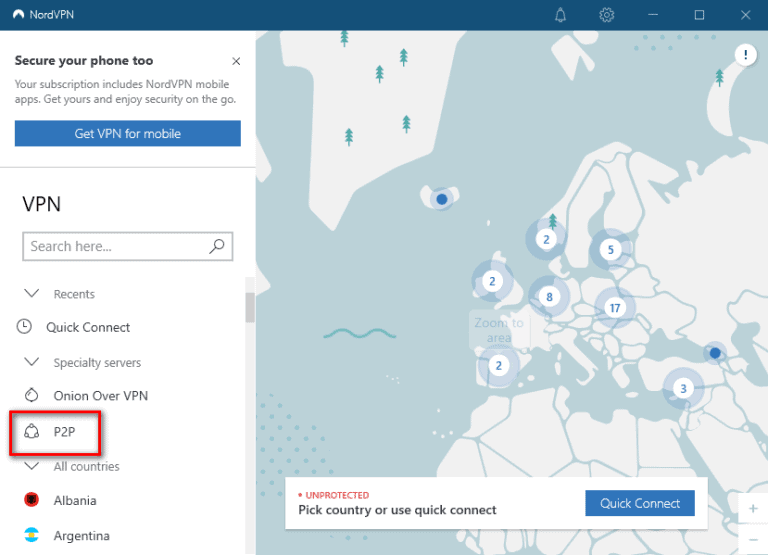Dismiss the Secure your phone banner
Image resolution: width=768 pixels, height=555 pixels.
tap(236, 61)
